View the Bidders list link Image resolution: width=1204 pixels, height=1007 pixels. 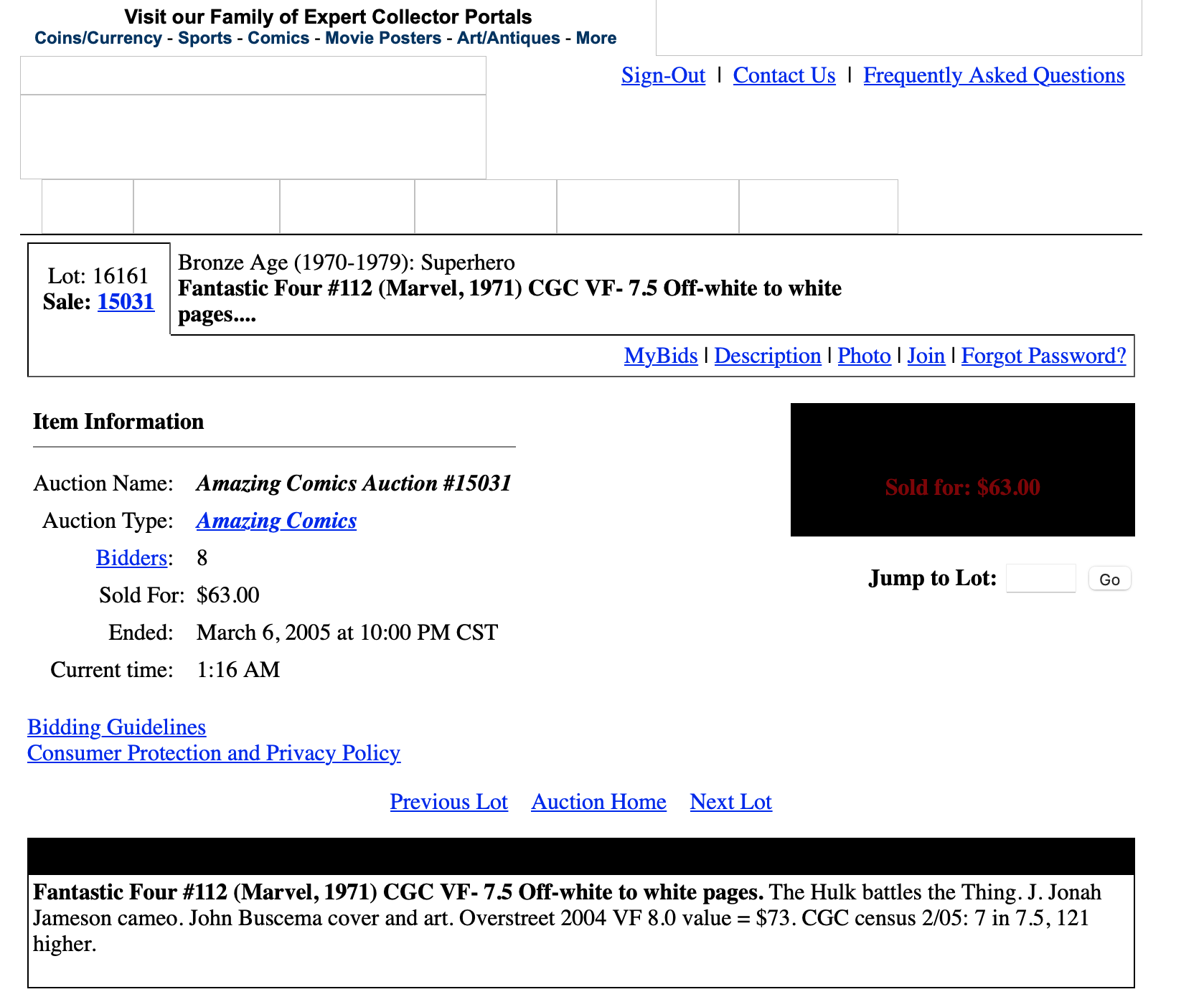coord(131,558)
